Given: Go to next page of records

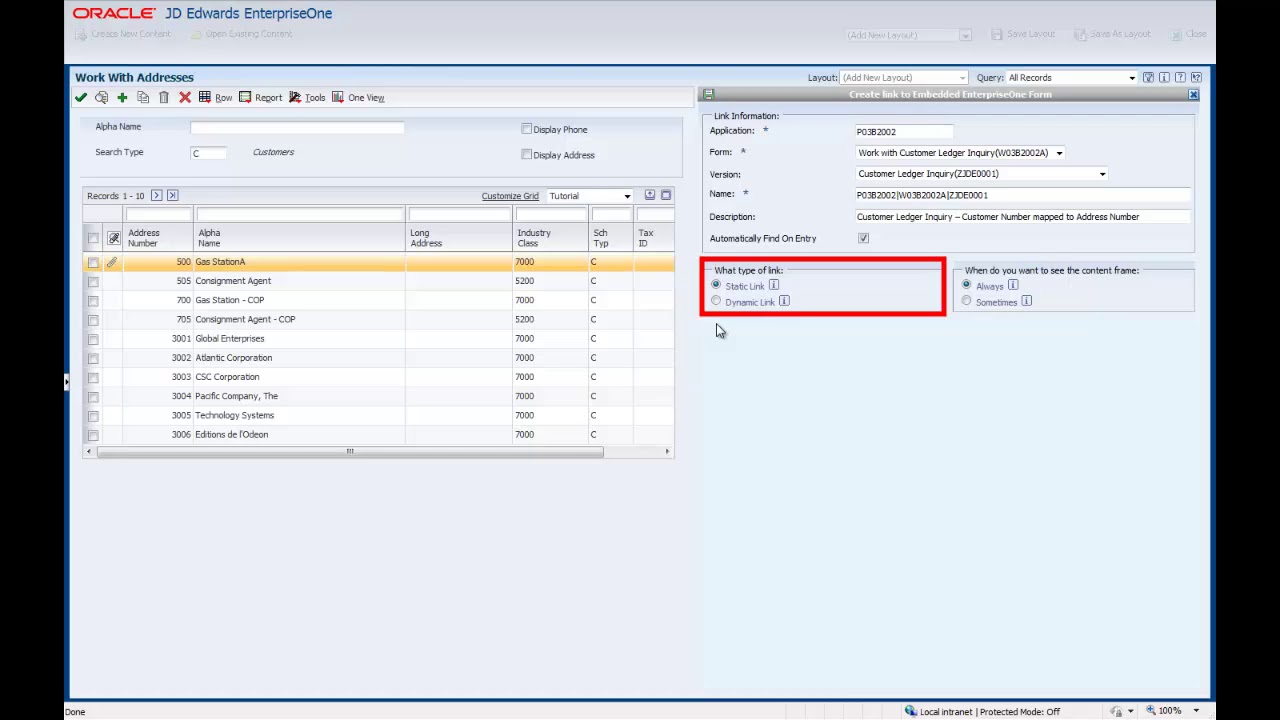Looking at the screenshot, I should pyautogui.click(x=156, y=195).
